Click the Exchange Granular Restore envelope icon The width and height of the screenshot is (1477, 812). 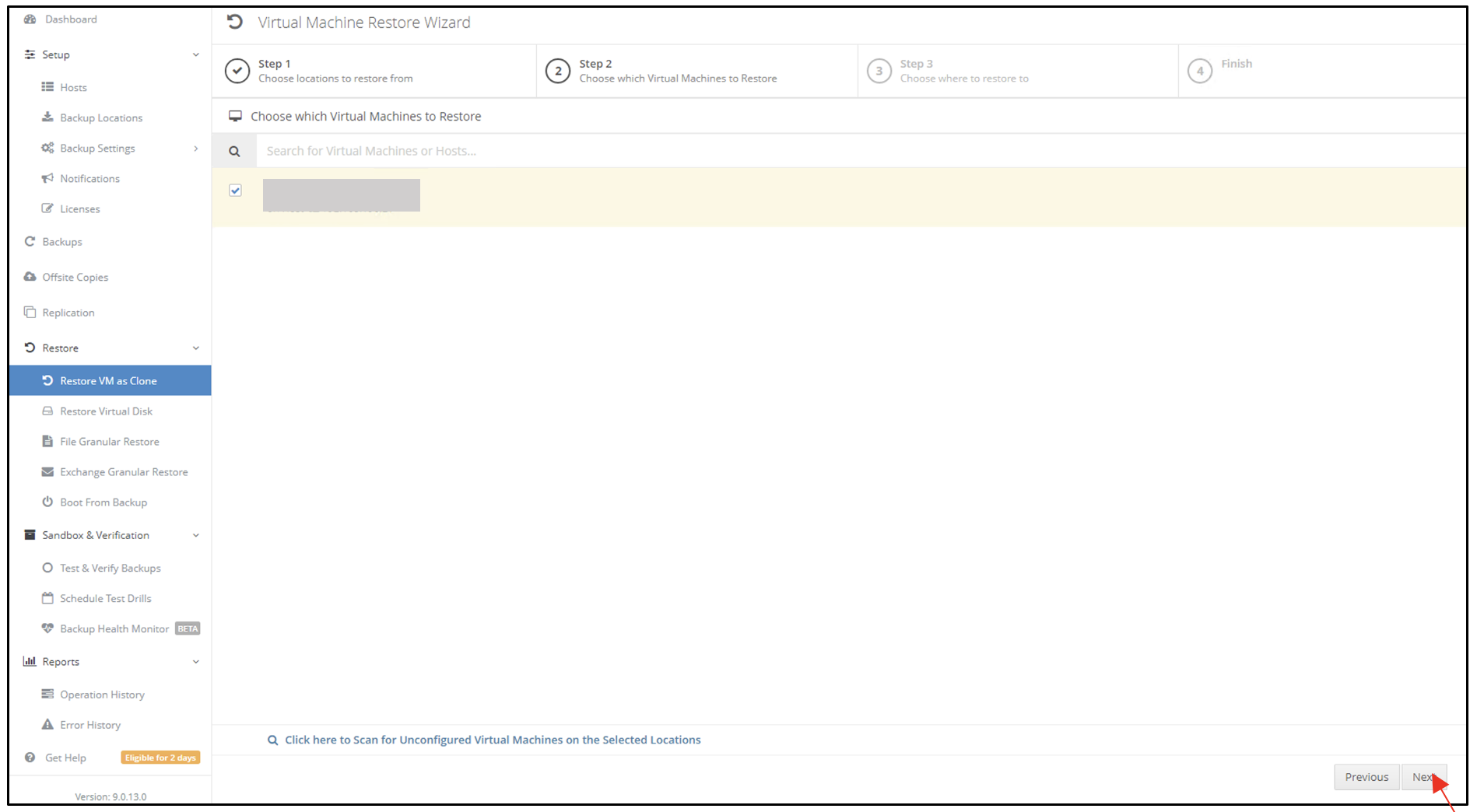(47, 471)
